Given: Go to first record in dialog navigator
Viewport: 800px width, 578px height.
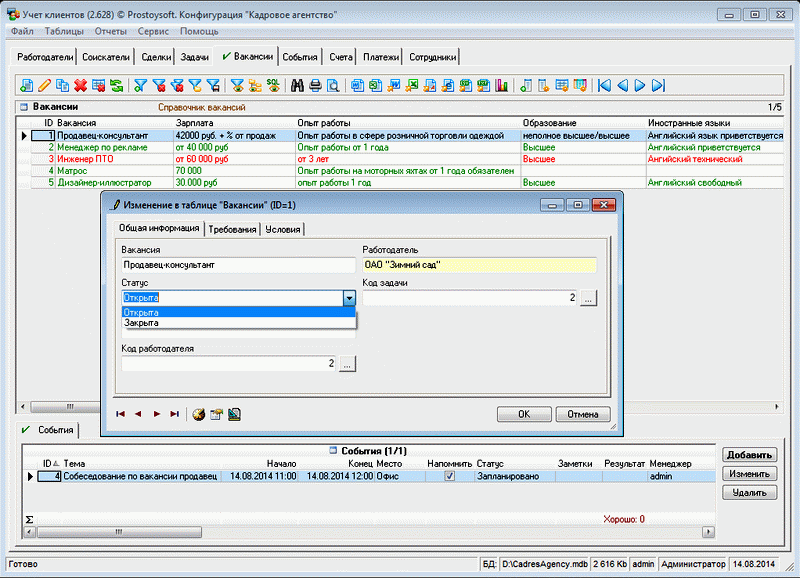Looking at the screenshot, I should point(121,414).
